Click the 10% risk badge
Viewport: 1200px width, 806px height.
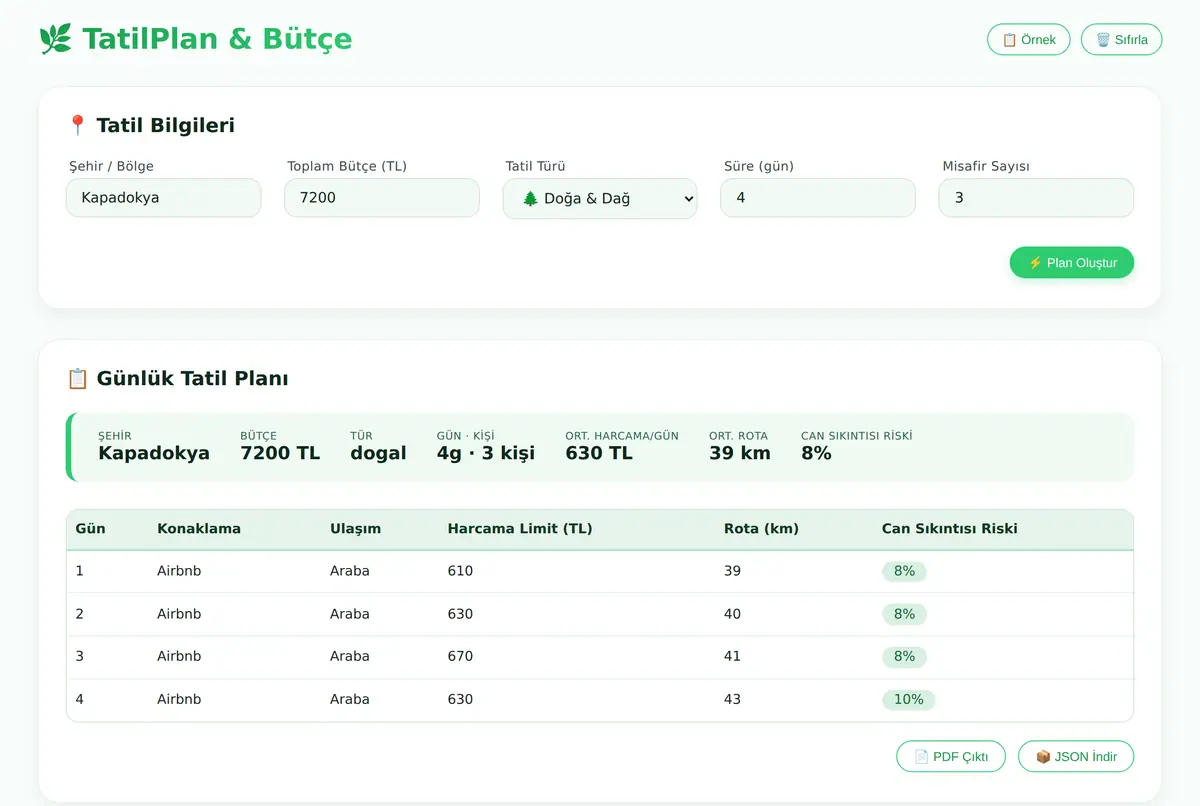pos(908,700)
